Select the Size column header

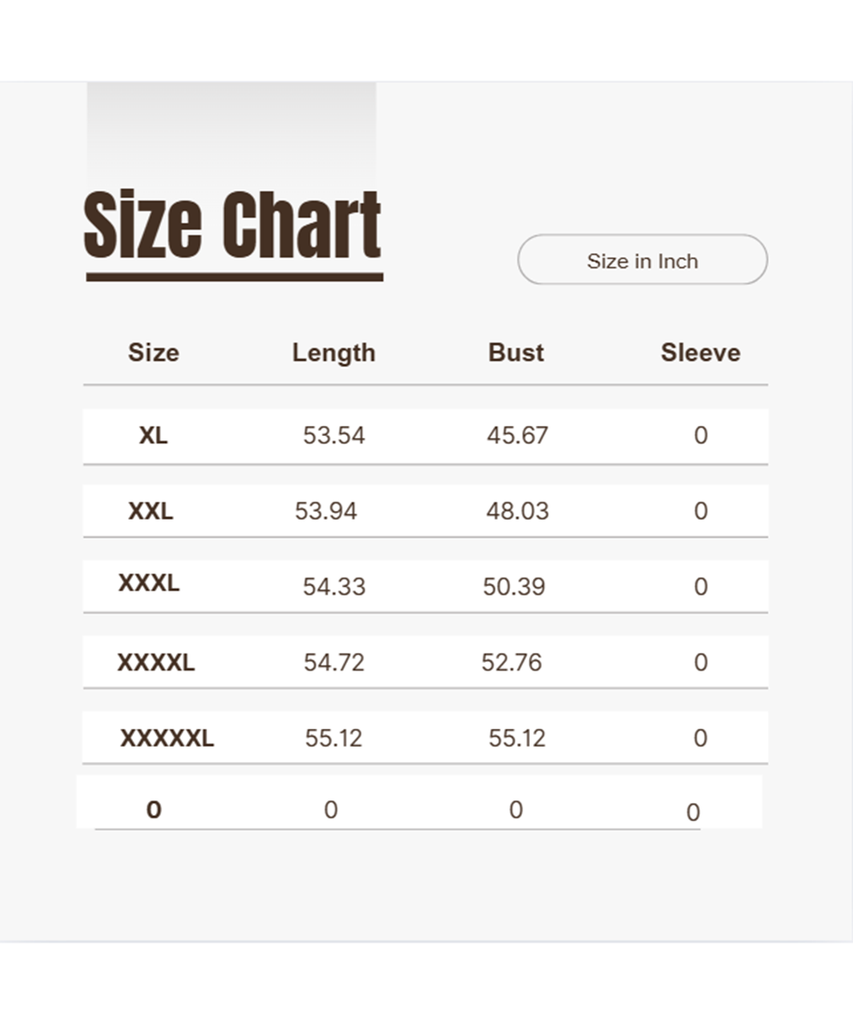point(153,353)
